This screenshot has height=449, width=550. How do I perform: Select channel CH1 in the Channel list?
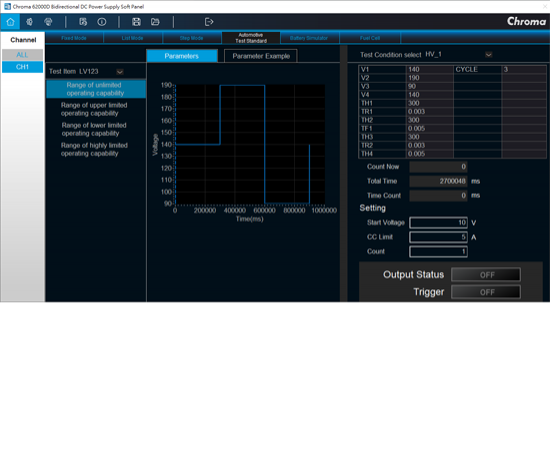click(x=22, y=67)
